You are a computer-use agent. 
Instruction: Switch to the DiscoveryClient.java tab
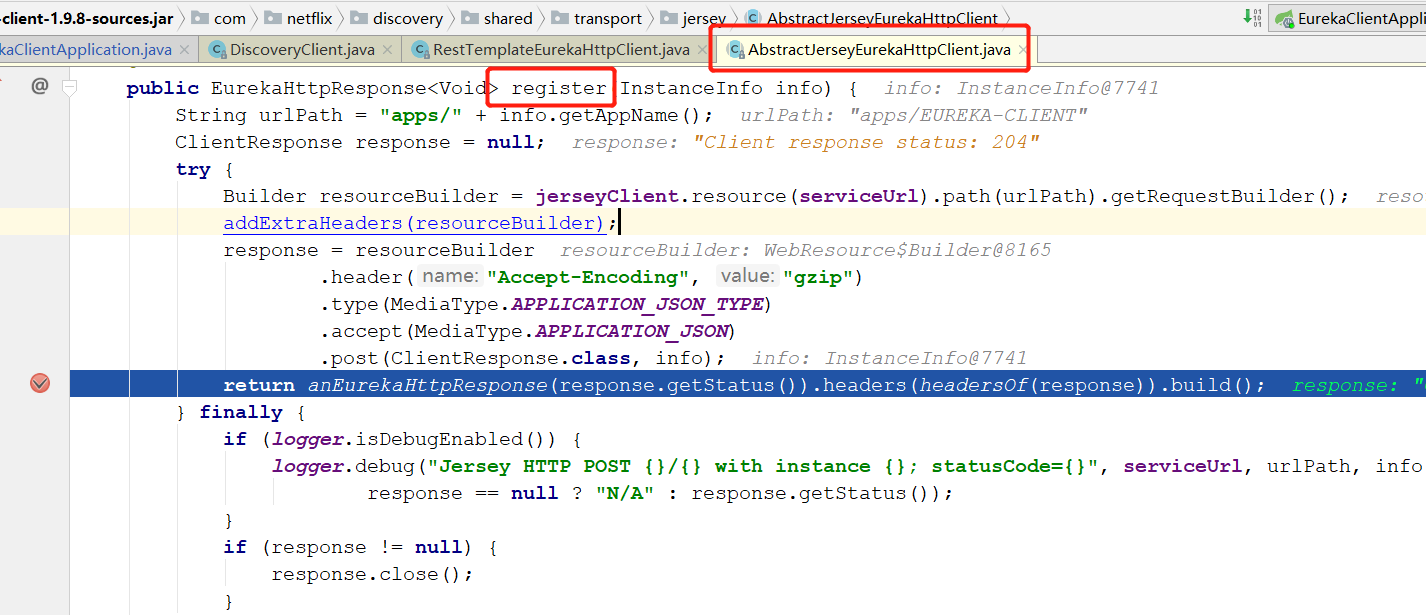300,49
